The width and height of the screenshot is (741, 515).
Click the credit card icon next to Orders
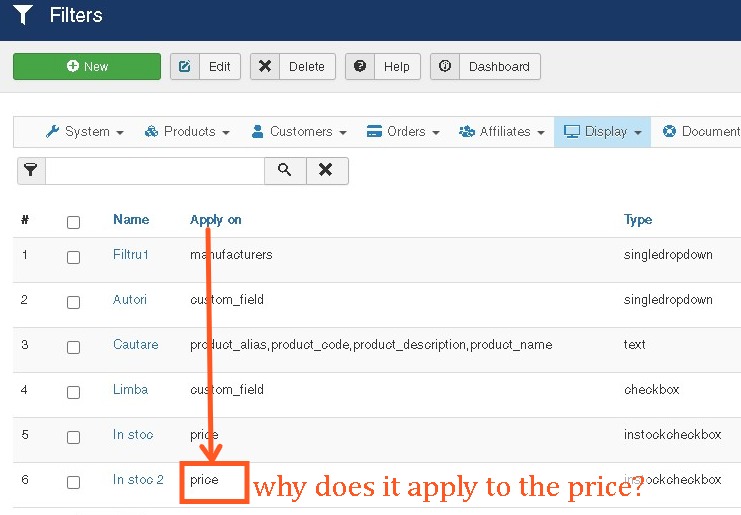click(x=374, y=131)
